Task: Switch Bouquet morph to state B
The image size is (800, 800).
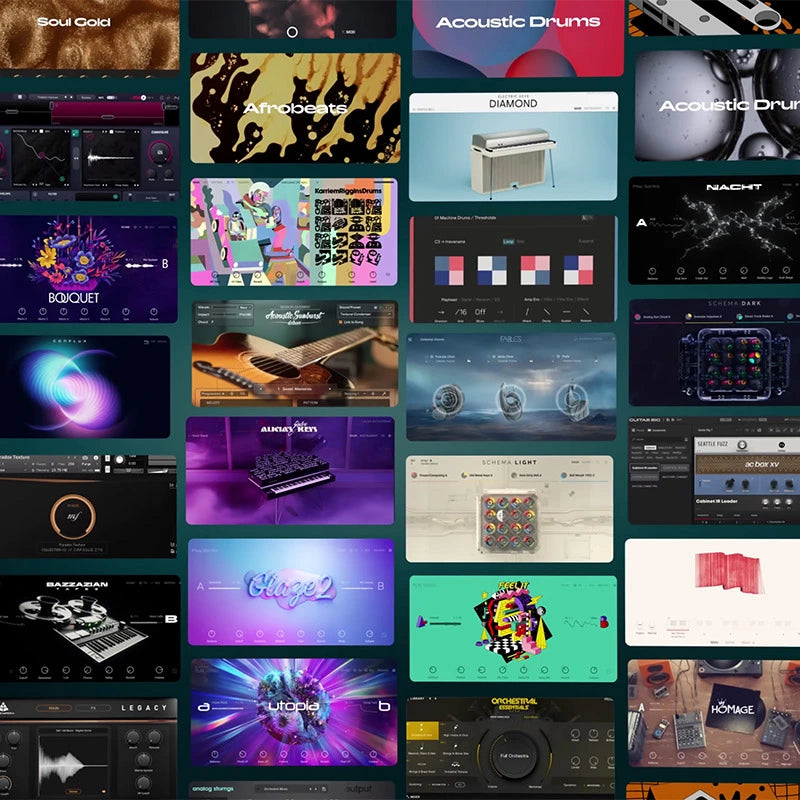Action: tap(165, 264)
